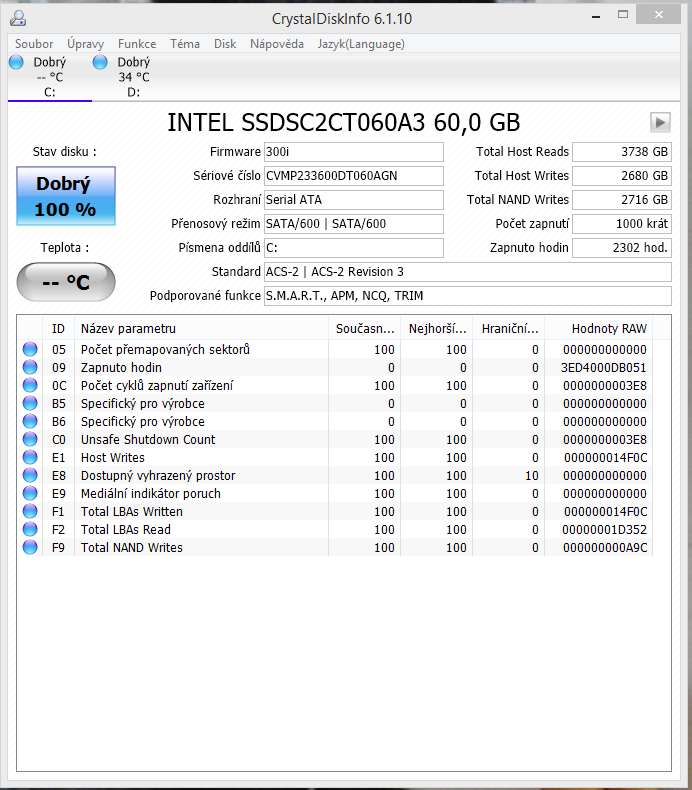The width and height of the screenshot is (692, 790).
Task: Open the Nápověda menu
Action: pos(277,44)
